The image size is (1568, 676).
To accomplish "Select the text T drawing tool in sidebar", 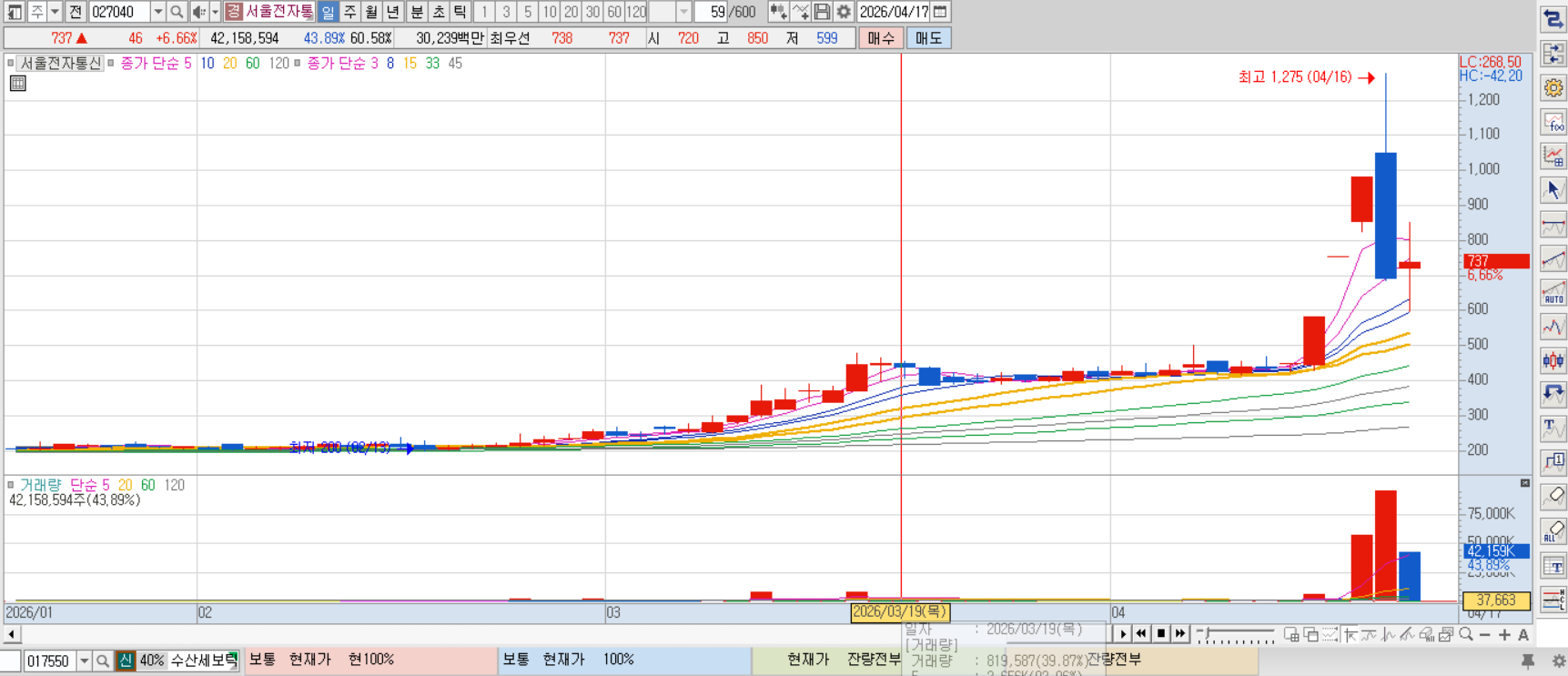I will tap(1553, 429).
